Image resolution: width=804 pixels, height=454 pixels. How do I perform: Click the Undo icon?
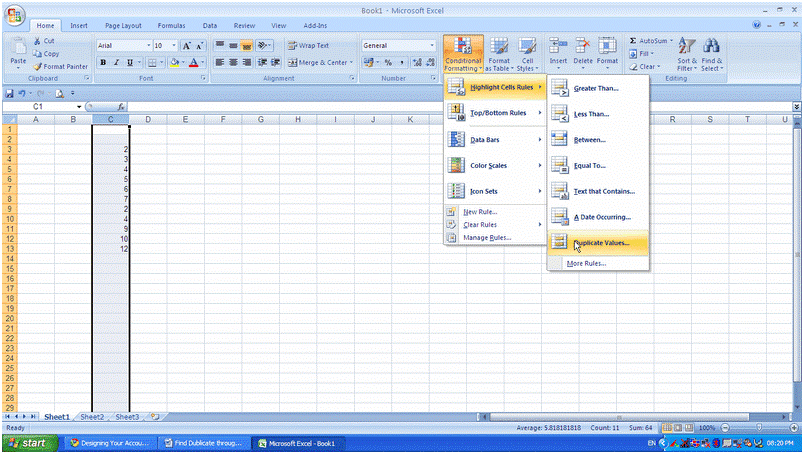(x=22, y=93)
